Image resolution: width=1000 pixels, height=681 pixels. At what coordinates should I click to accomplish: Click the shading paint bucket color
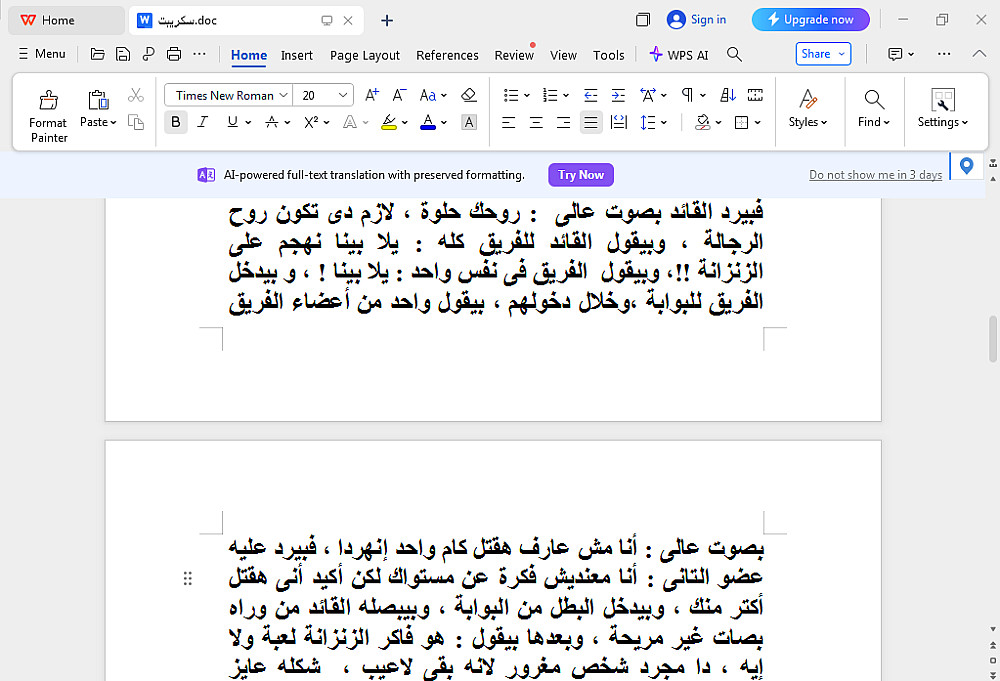point(702,122)
